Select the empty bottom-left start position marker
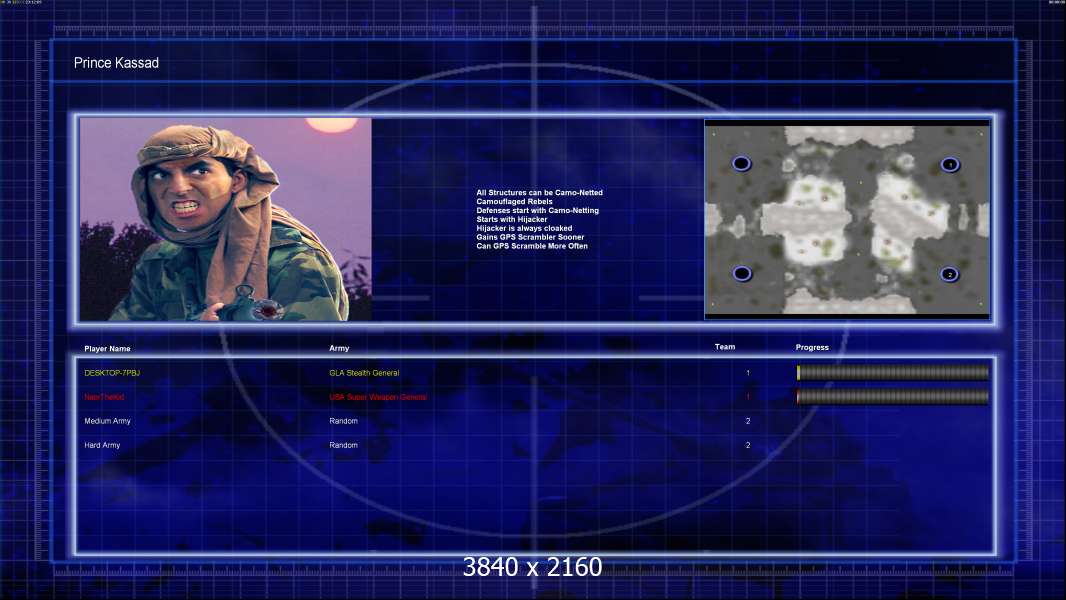Image resolution: width=1066 pixels, height=600 pixels. [742, 273]
